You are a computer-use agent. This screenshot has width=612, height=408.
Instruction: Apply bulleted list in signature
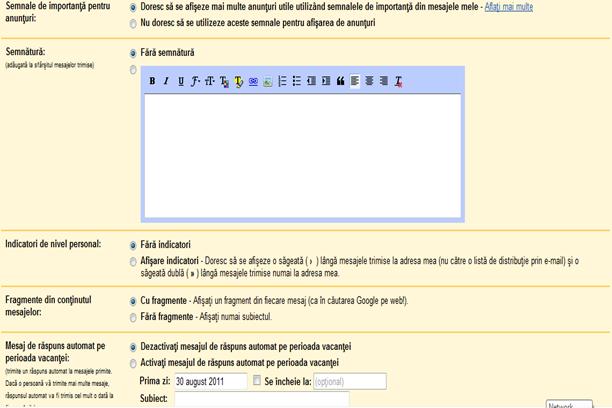(x=297, y=81)
